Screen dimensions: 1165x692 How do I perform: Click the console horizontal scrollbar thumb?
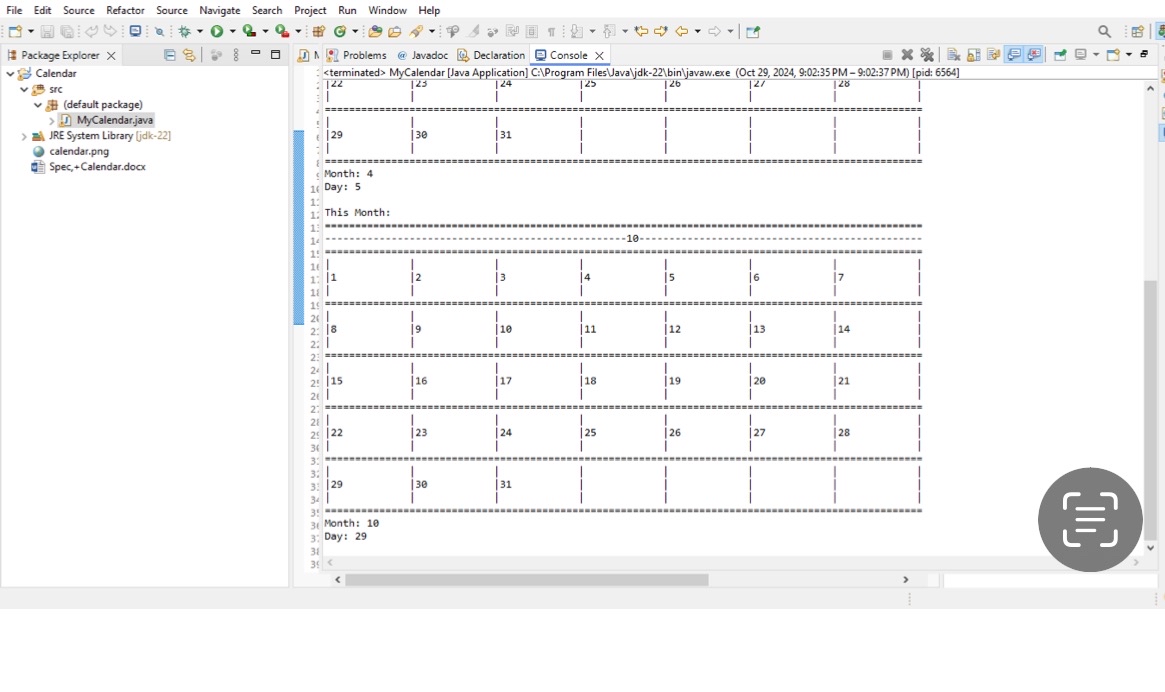(x=526, y=580)
